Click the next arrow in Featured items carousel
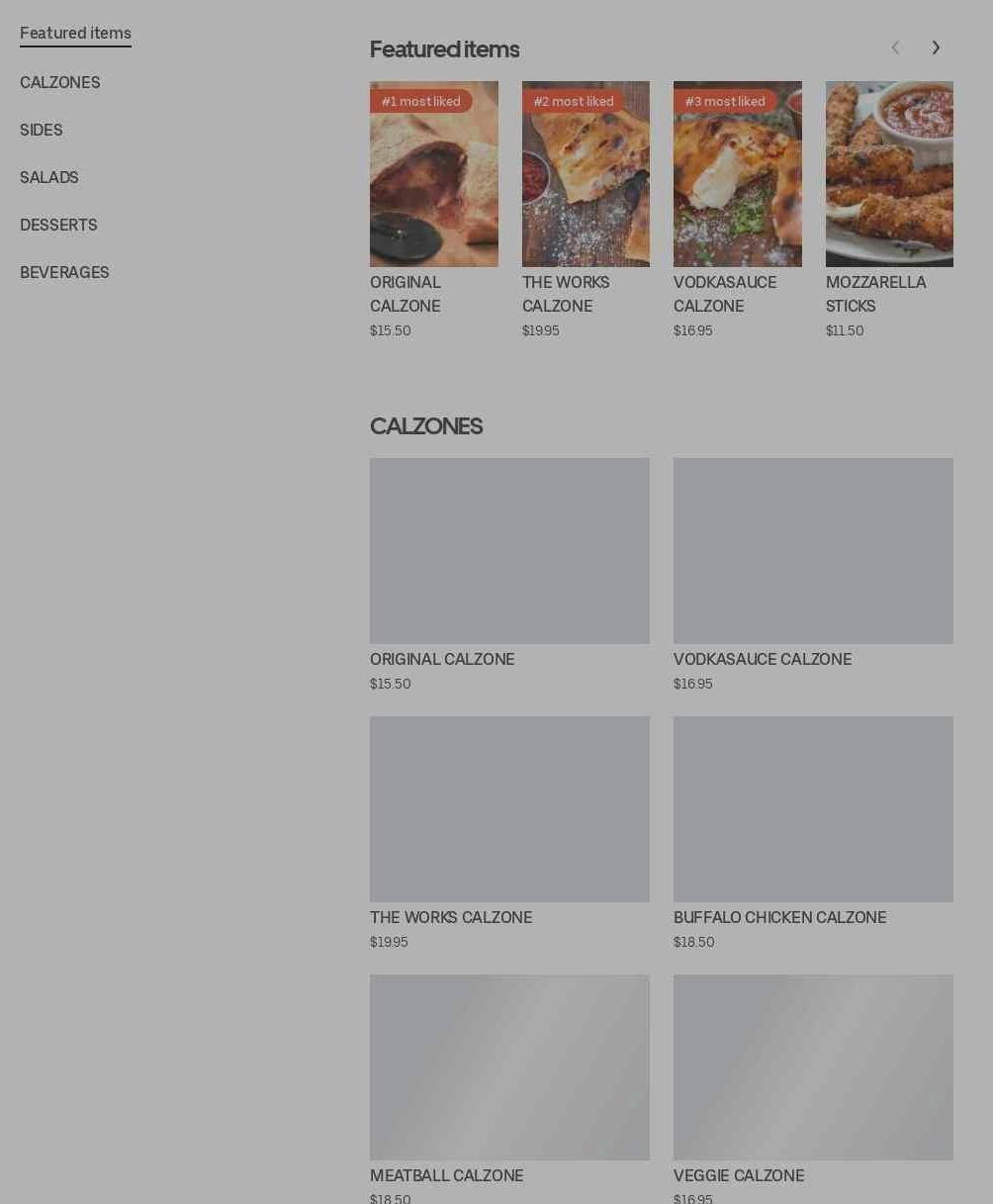The height and width of the screenshot is (1204, 993). click(936, 47)
